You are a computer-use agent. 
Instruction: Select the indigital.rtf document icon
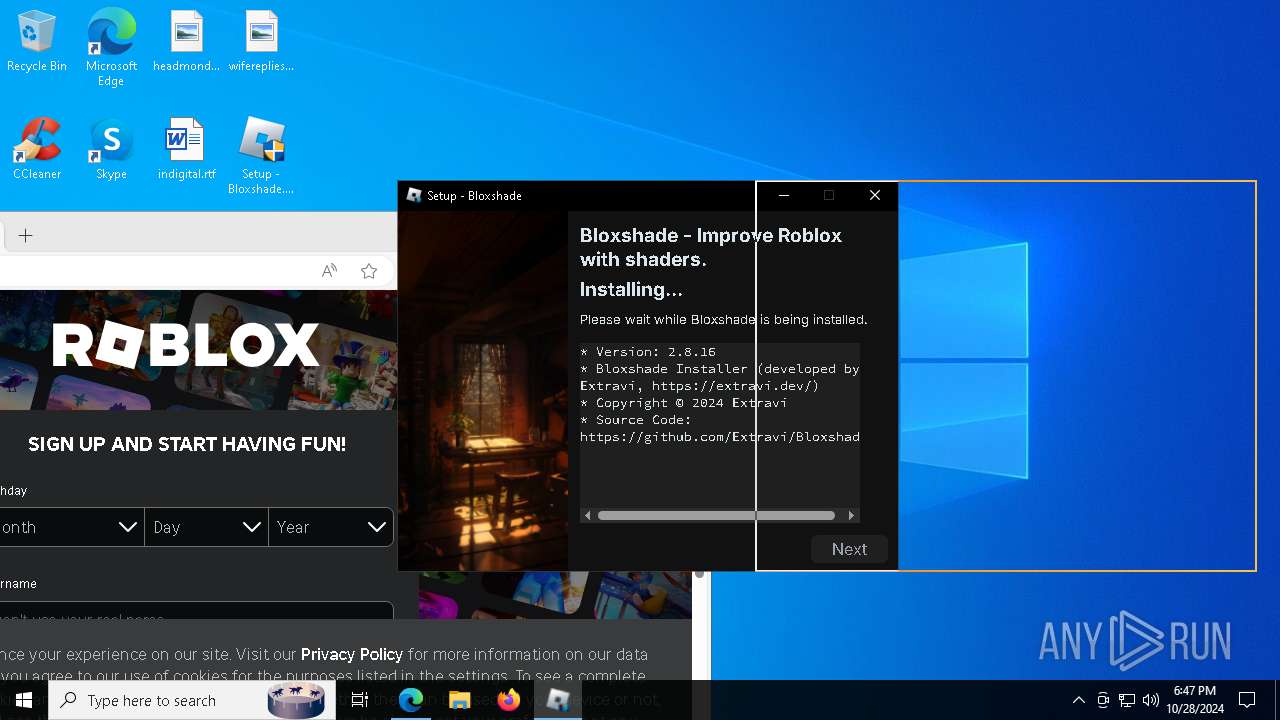coord(186,149)
